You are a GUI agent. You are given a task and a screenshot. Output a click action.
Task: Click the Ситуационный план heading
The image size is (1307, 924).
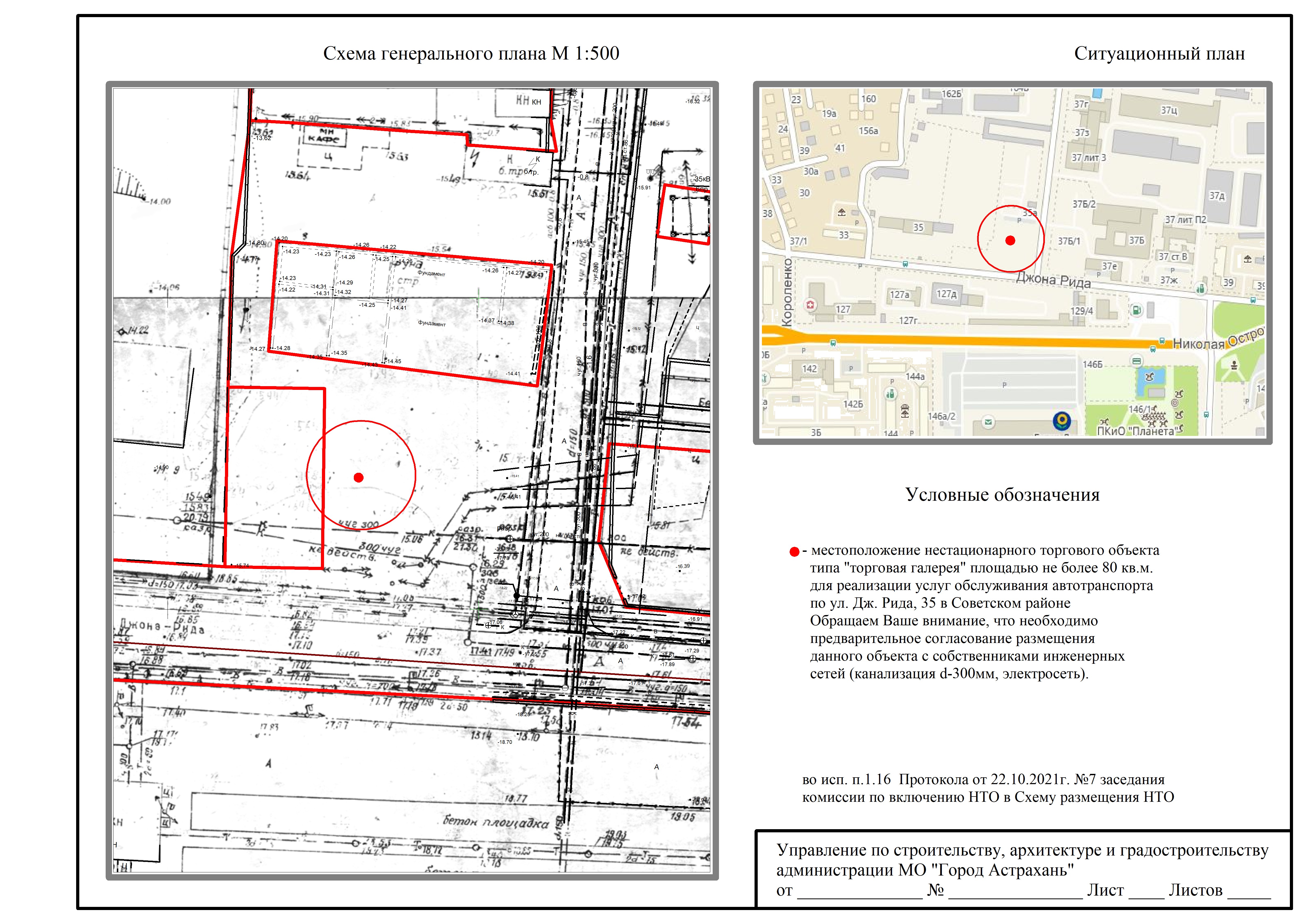point(1159,54)
